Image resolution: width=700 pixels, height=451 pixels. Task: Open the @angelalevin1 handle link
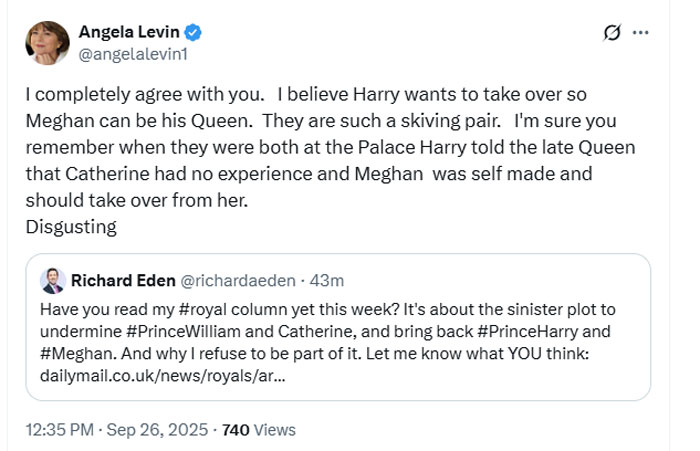[133, 54]
